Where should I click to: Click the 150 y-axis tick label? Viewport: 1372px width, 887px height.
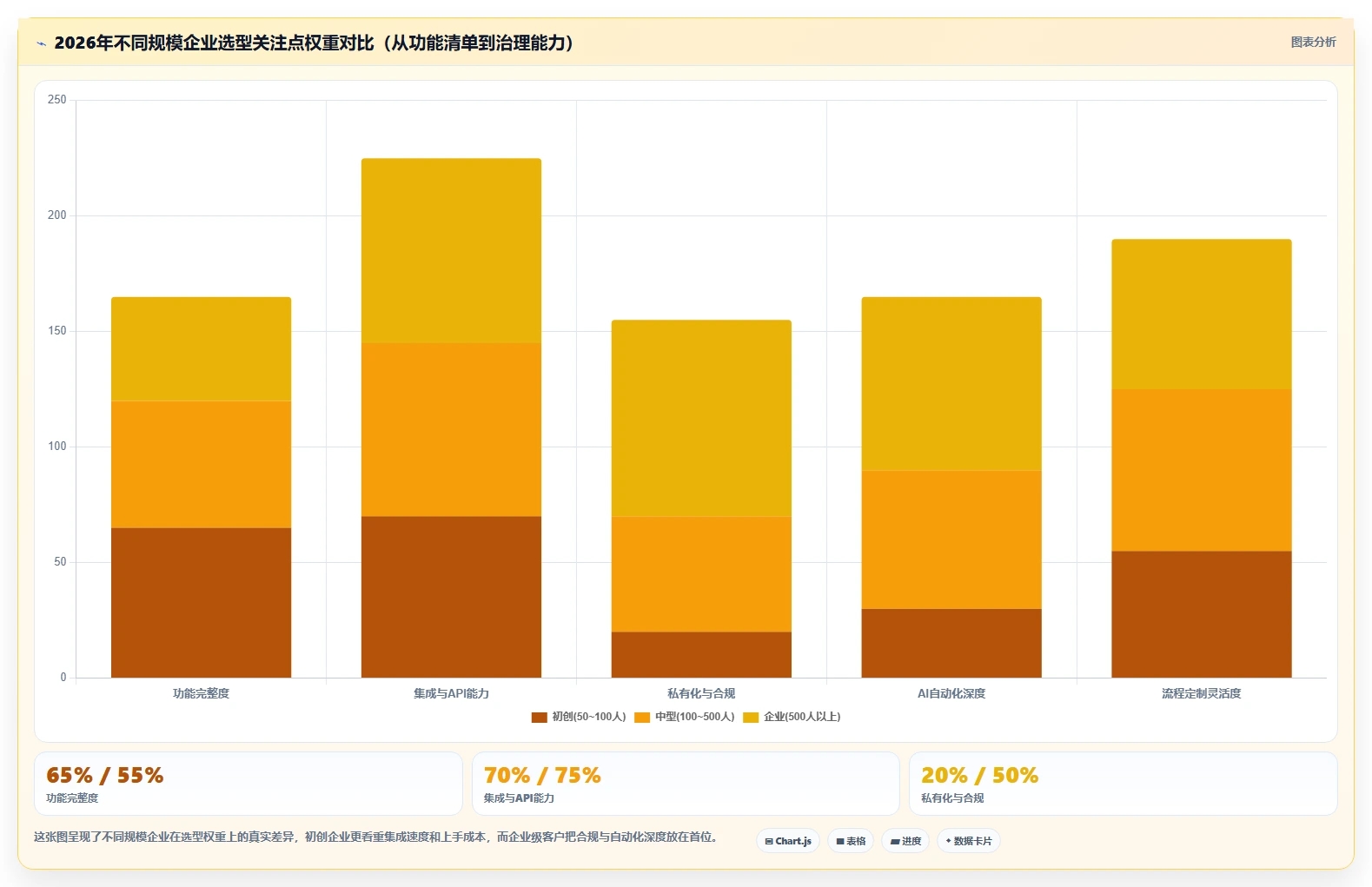56,331
